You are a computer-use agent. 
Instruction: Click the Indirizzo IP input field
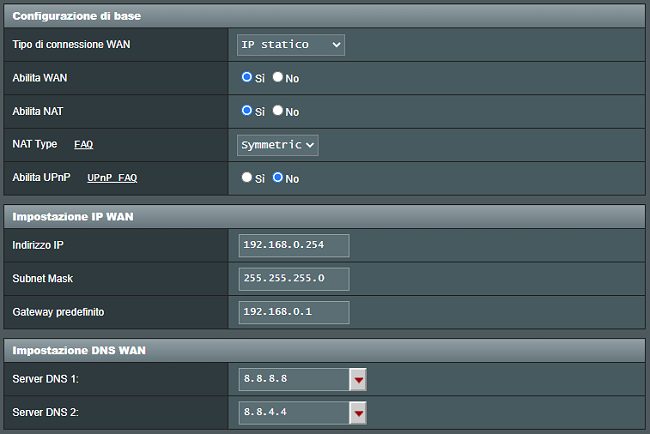[x=294, y=245]
